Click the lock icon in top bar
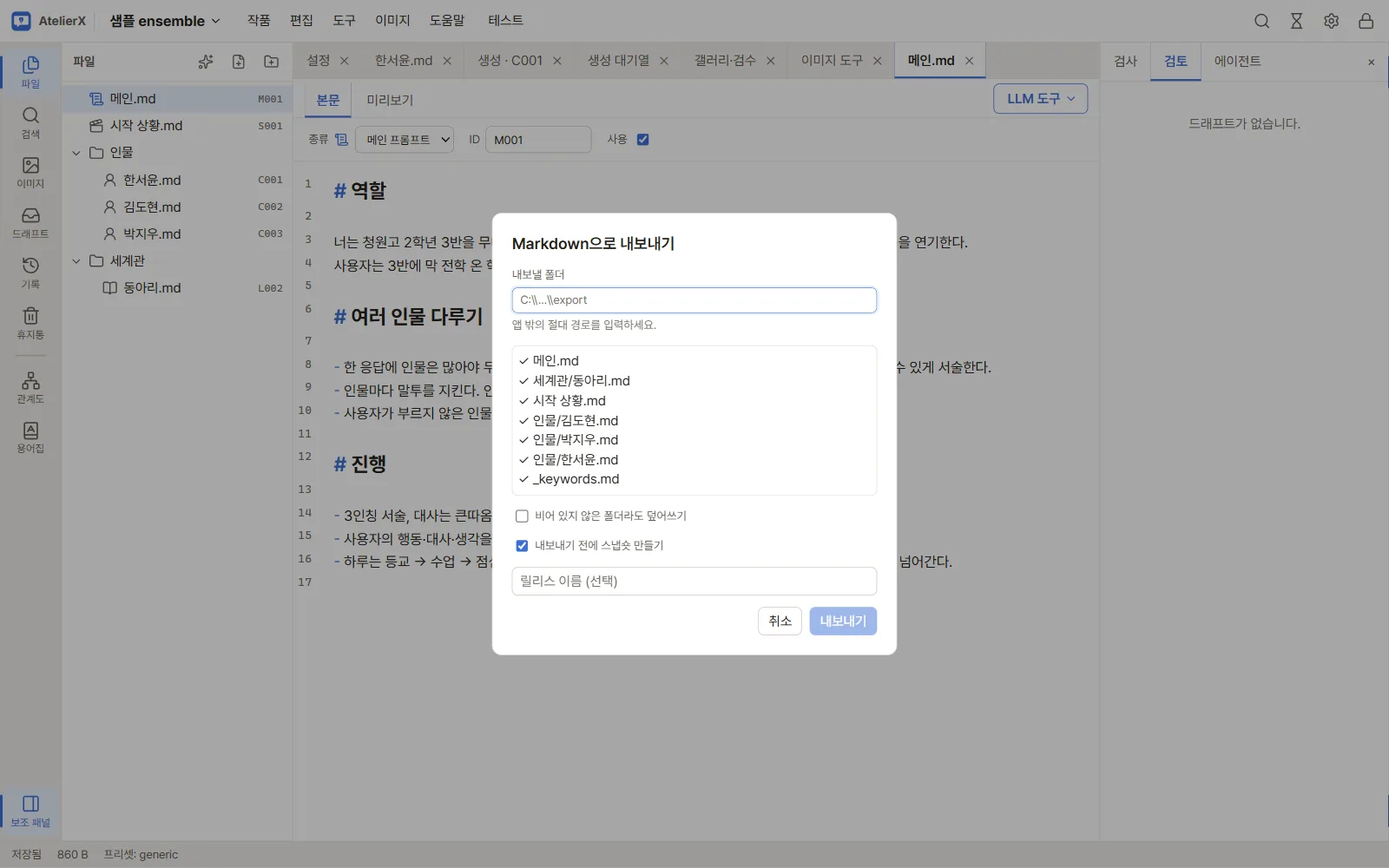1389x868 pixels. [x=1366, y=21]
